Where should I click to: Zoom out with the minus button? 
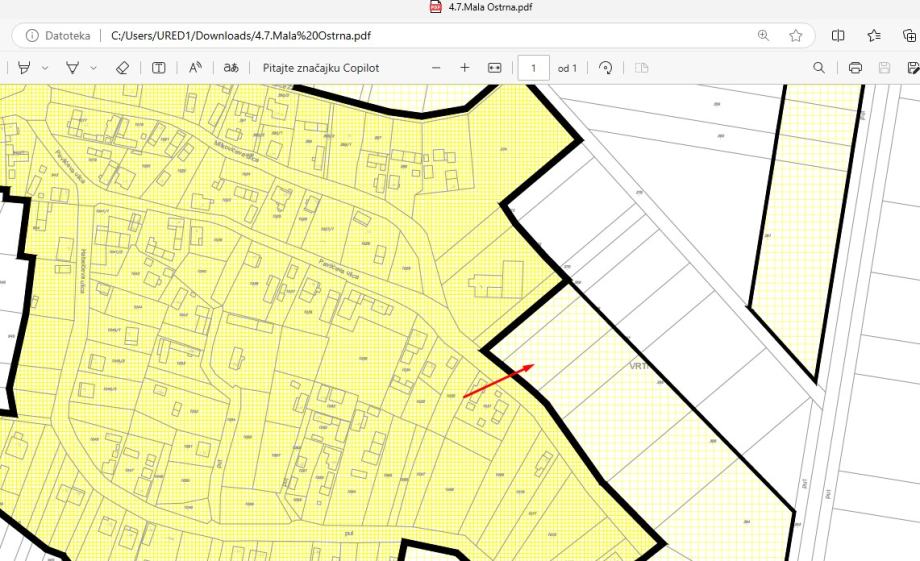[x=436, y=68]
